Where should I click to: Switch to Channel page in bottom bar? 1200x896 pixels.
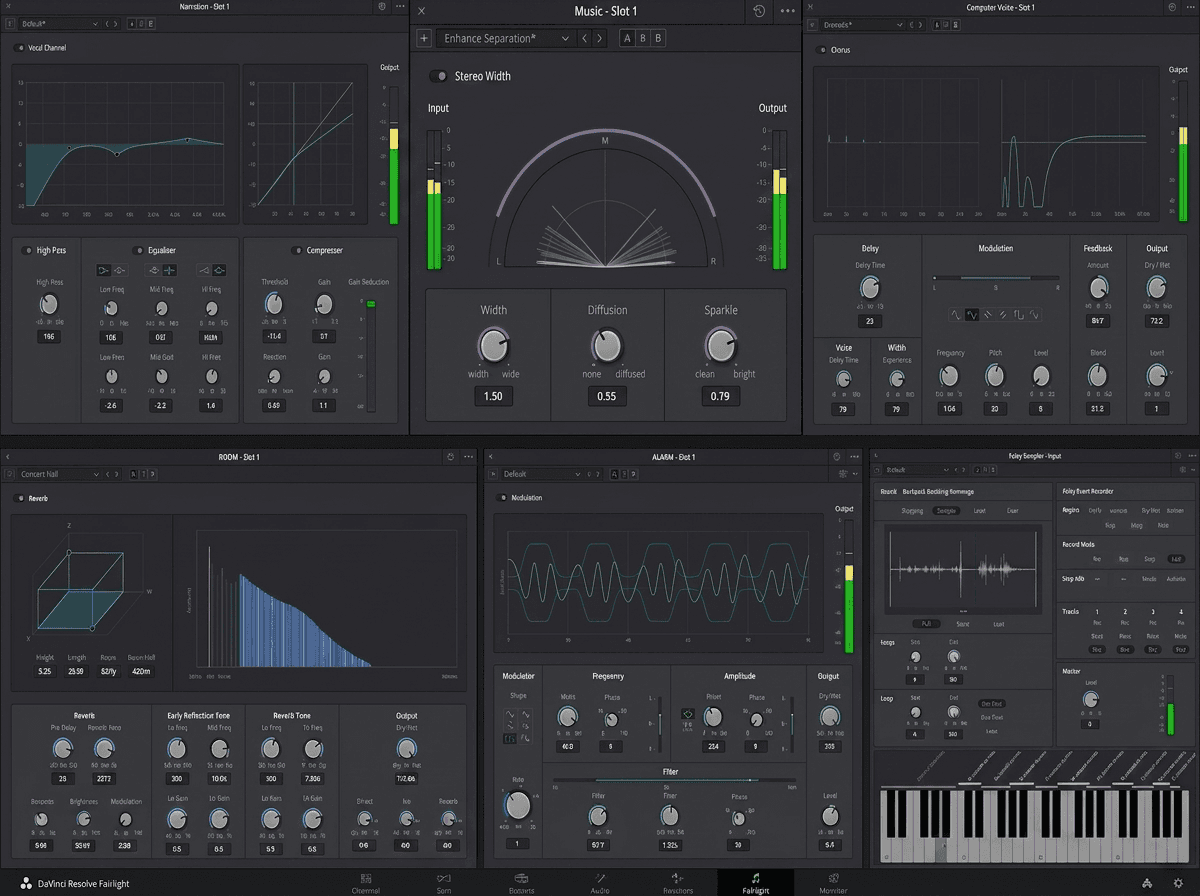365,883
